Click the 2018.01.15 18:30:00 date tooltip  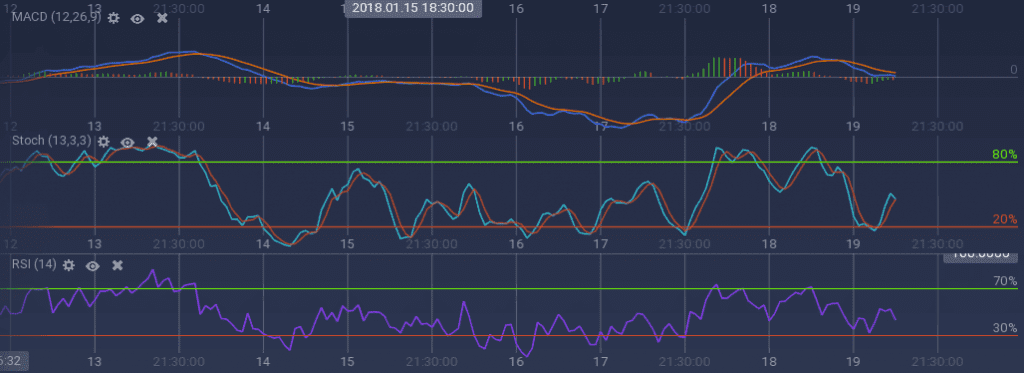pyautogui.click(x=413, y=8)
